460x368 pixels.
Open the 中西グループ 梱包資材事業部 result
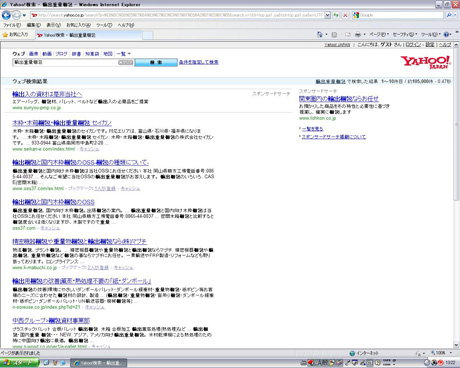click(x=51, y=321)
